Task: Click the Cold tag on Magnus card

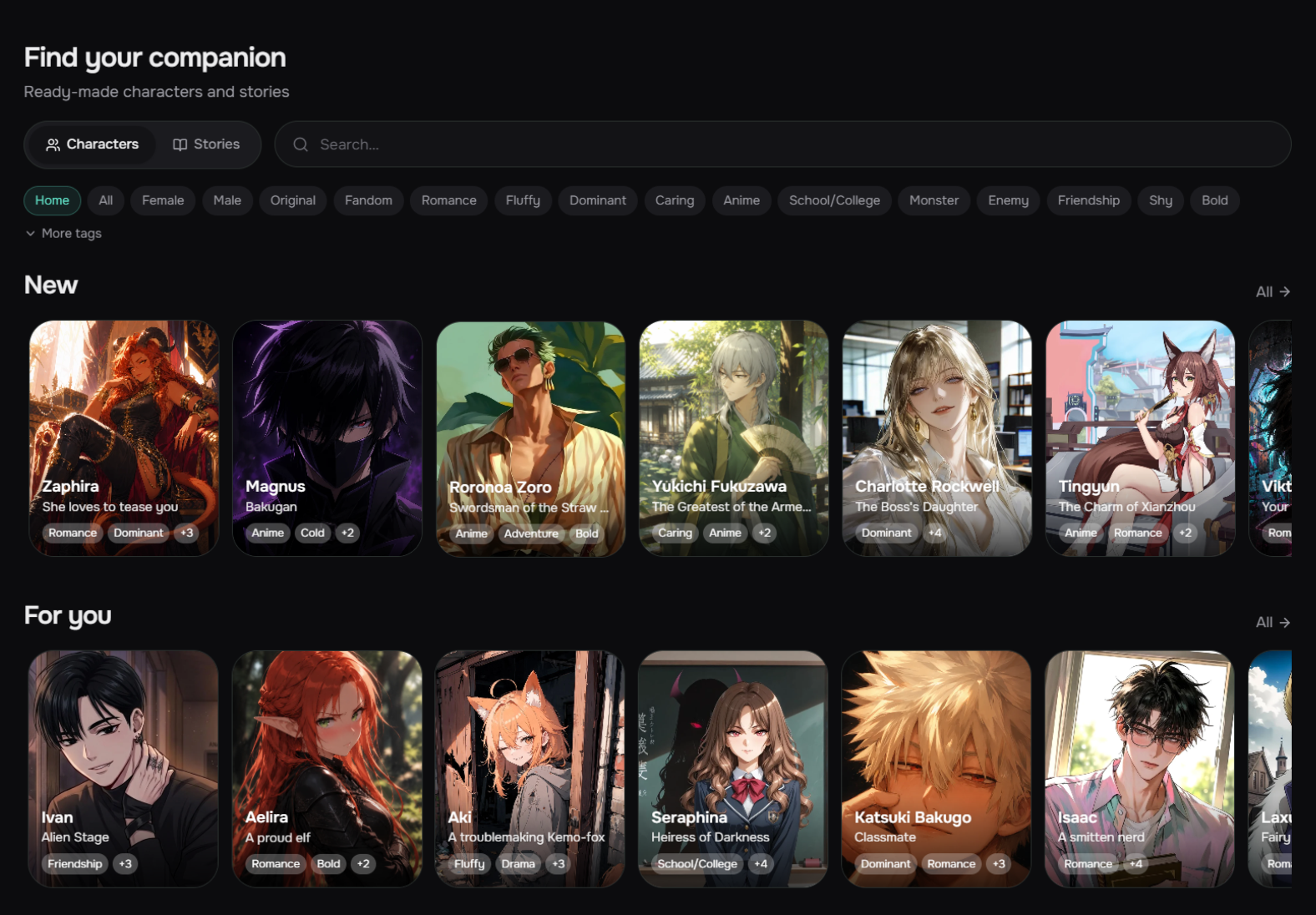Action: tap(312, 533)
